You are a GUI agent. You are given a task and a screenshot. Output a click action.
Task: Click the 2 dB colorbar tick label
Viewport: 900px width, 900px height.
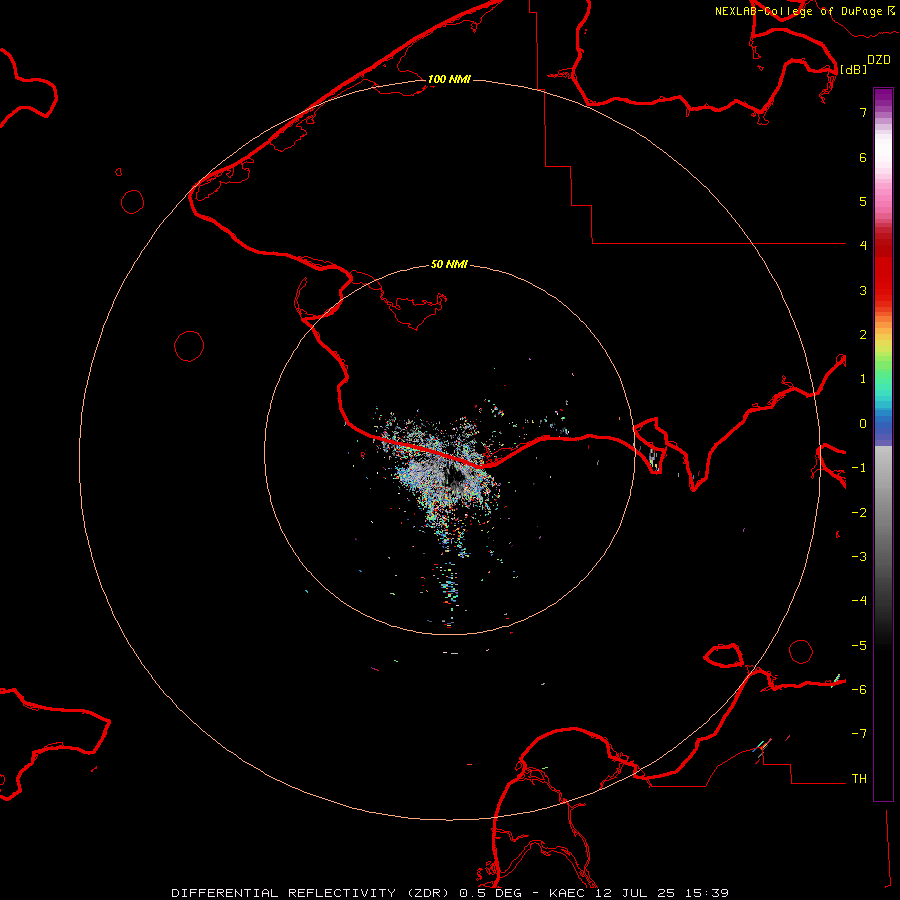pos(863,335)
